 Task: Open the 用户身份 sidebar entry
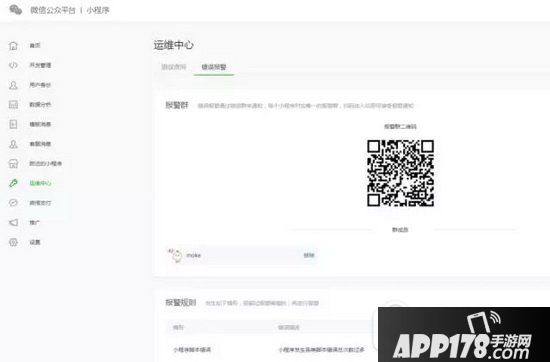pos(40,85)
